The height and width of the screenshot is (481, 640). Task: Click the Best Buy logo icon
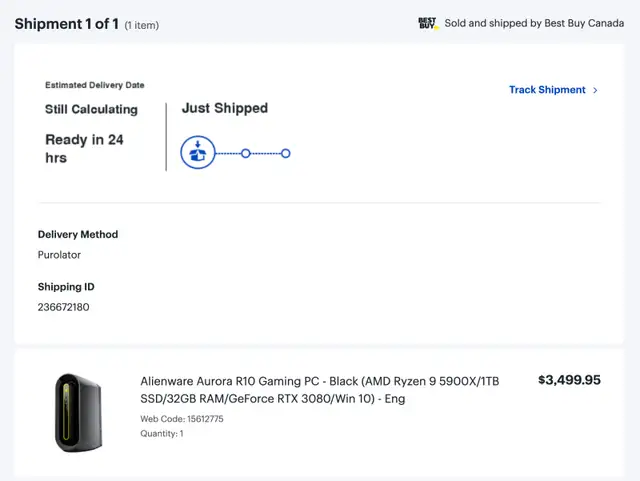[428, 23]
